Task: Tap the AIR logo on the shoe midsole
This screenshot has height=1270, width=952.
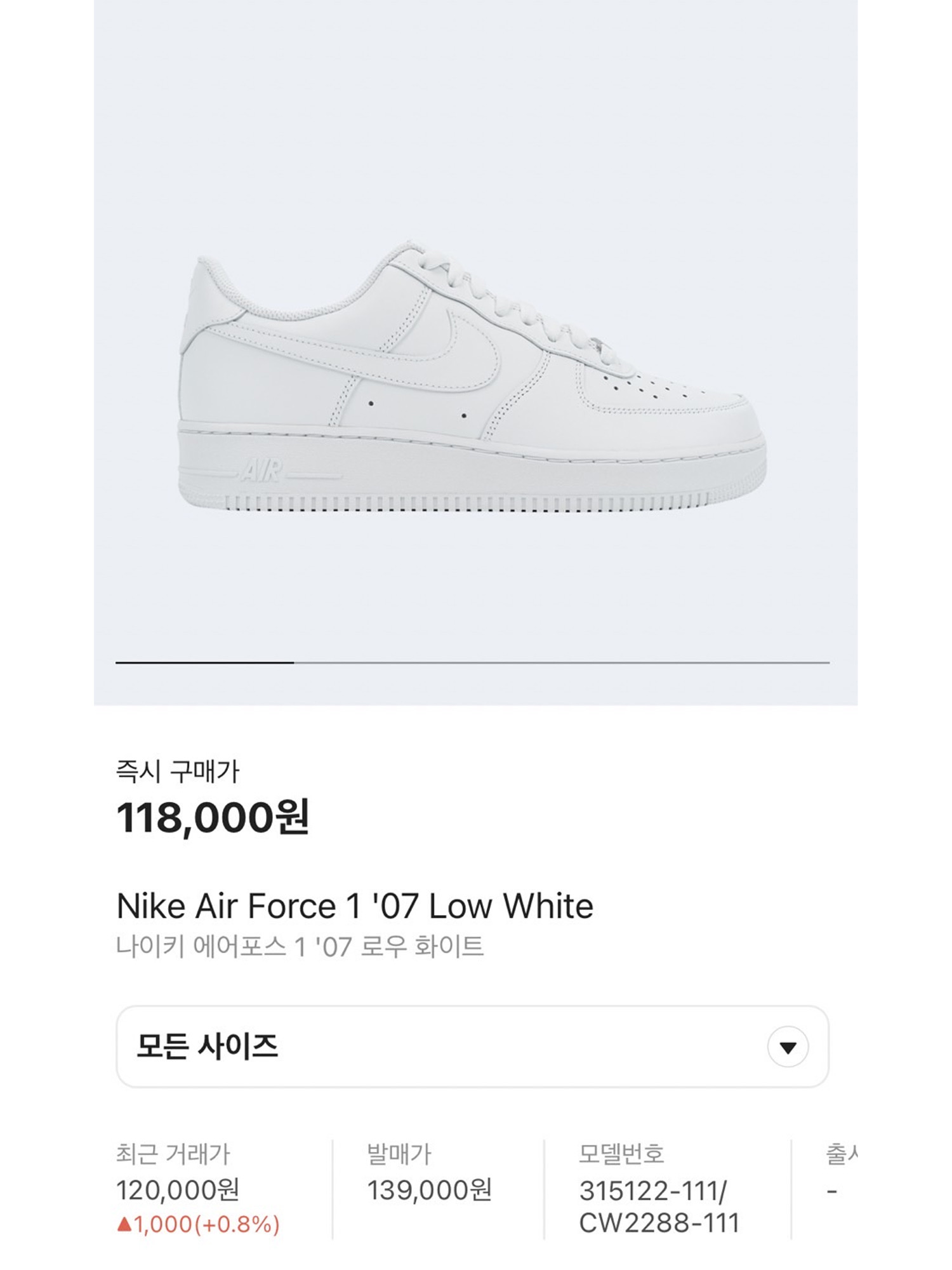Action: (x=261, y=471)
